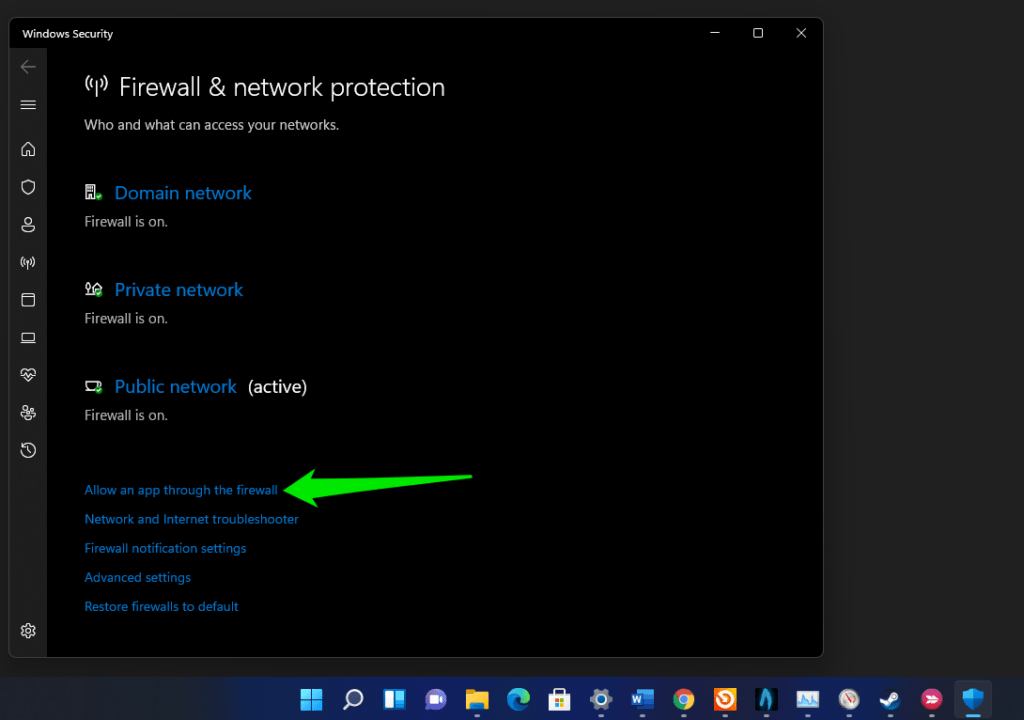Open Windows Security settings gear
Viewport: 1024px width, 720px height.
tap(27, 630)
